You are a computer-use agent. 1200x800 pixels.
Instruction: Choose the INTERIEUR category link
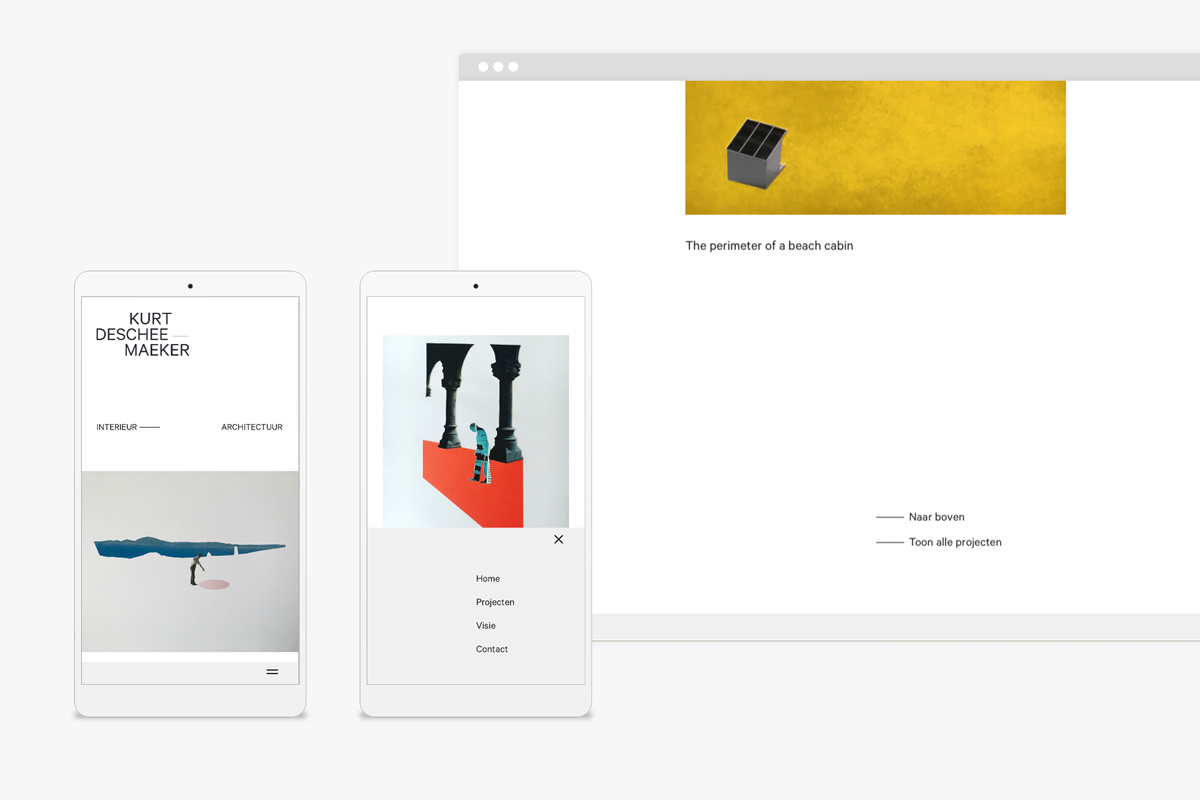click(128, 427)
